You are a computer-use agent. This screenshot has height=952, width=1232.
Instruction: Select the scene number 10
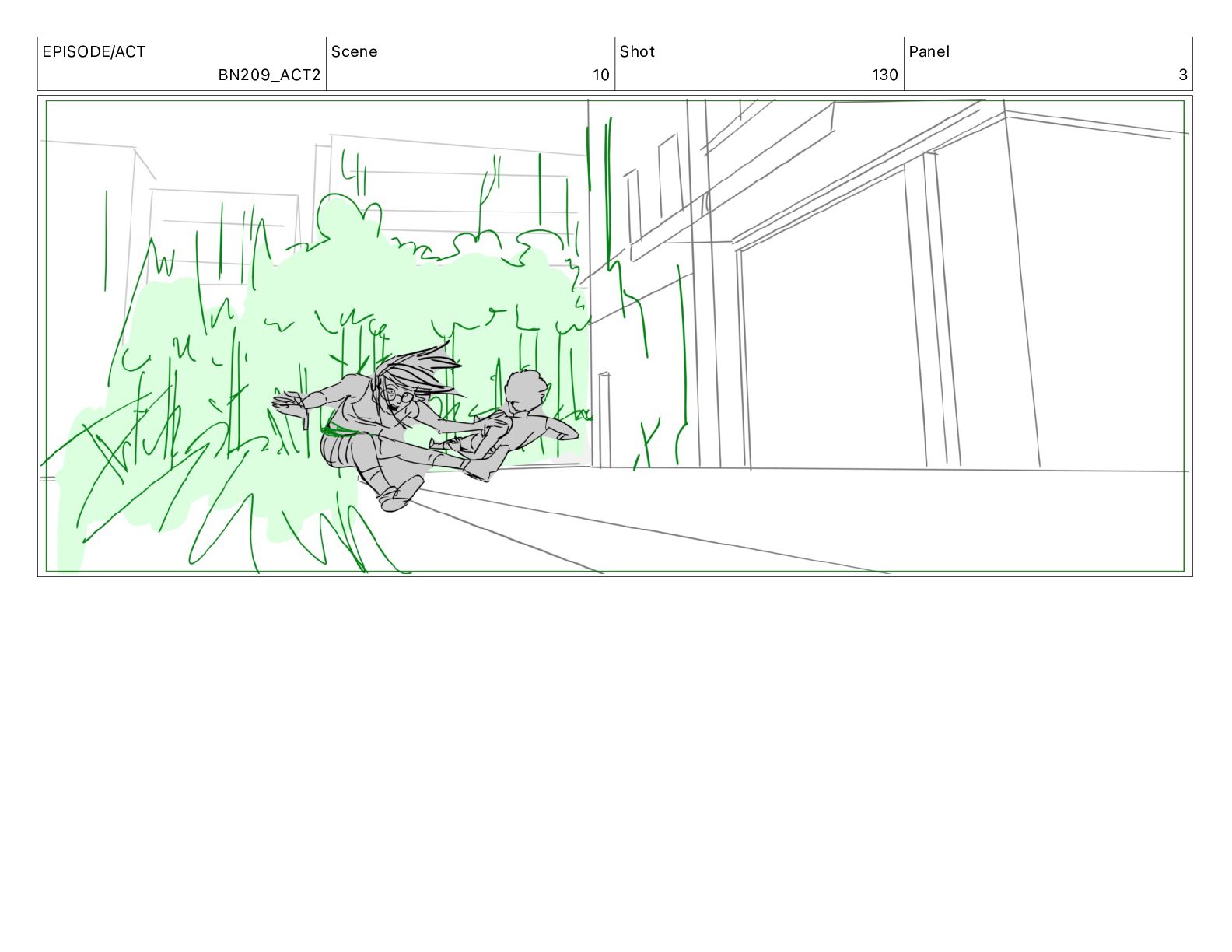tap(601, 75)
